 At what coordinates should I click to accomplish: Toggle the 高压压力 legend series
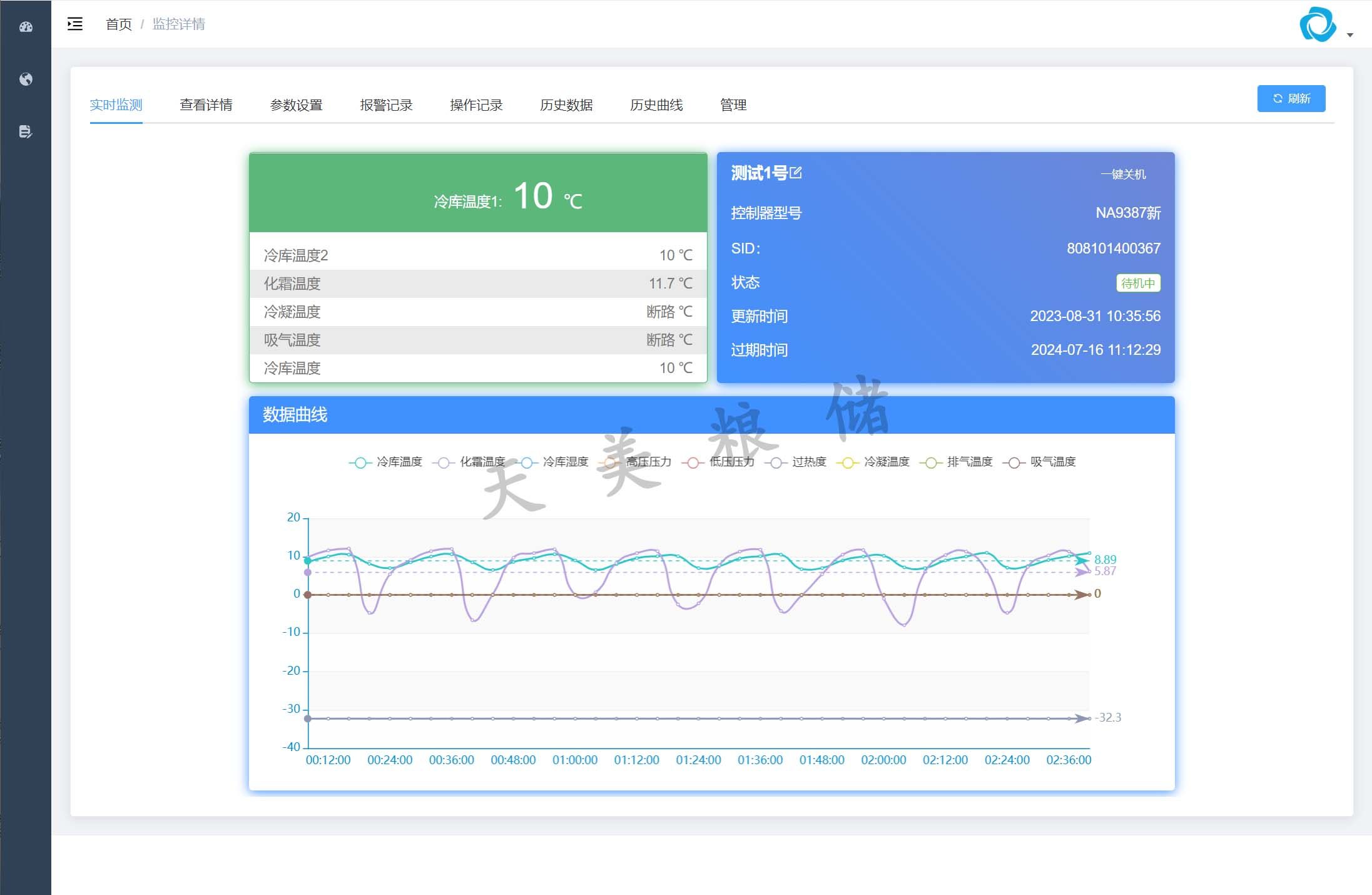tap(635, 462)
